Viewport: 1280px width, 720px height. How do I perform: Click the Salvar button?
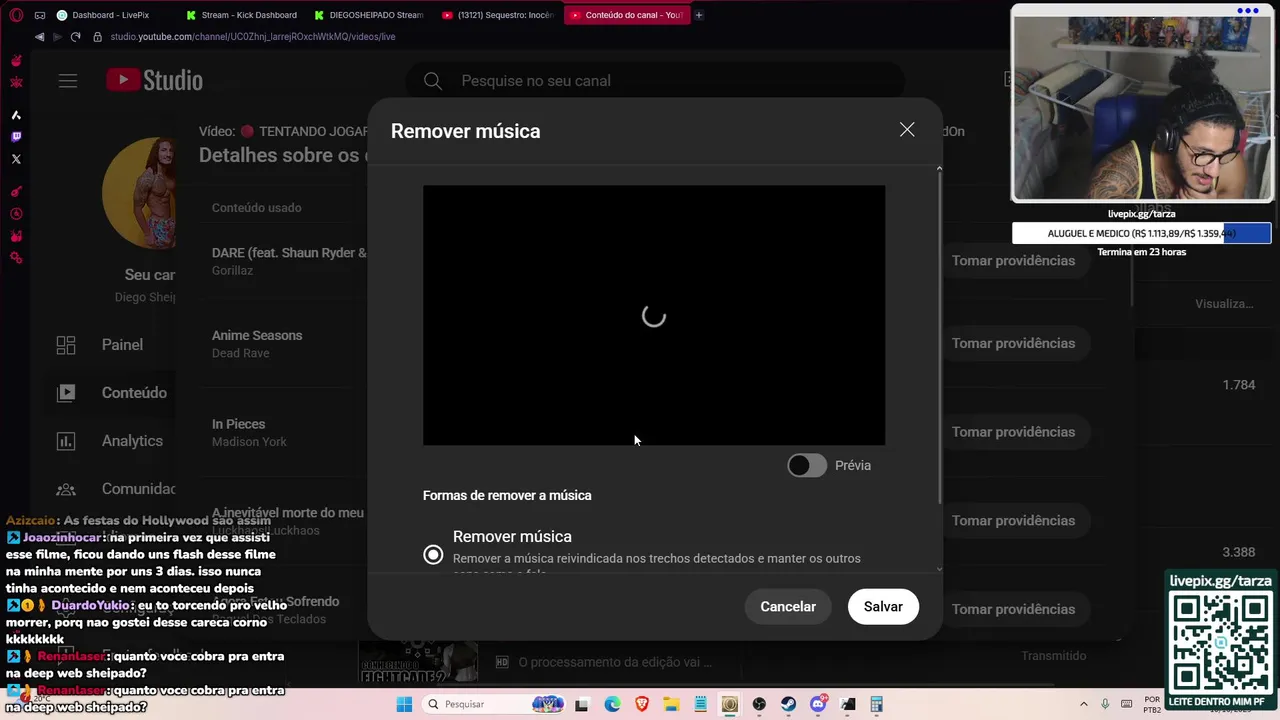[x=883, y=607]
